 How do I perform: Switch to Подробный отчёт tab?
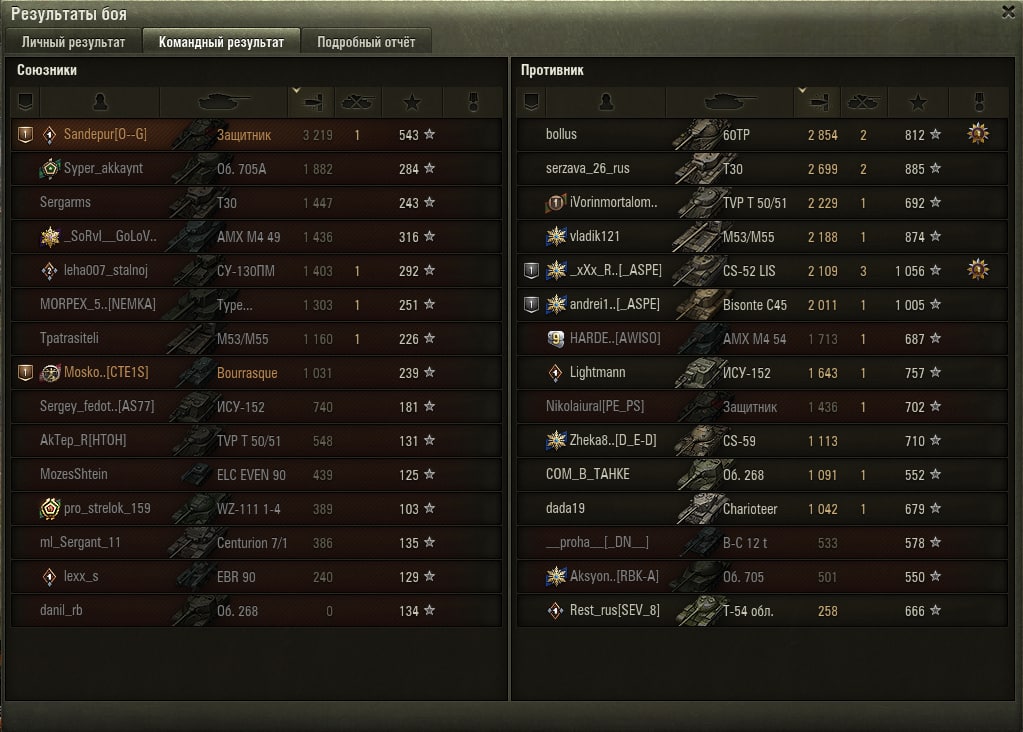[x=366, y=42]
